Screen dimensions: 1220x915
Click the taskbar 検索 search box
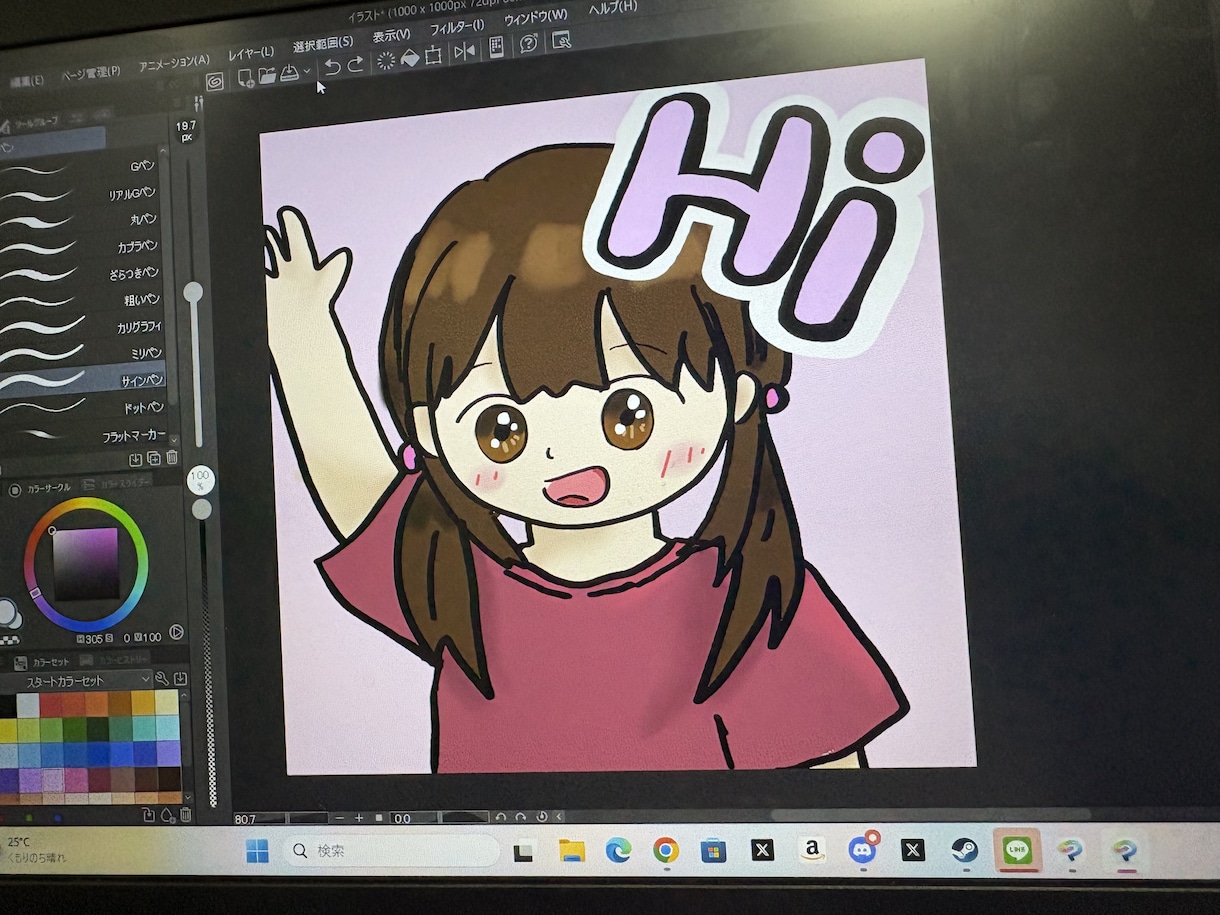pyautogui.click(x=390, y=851)
